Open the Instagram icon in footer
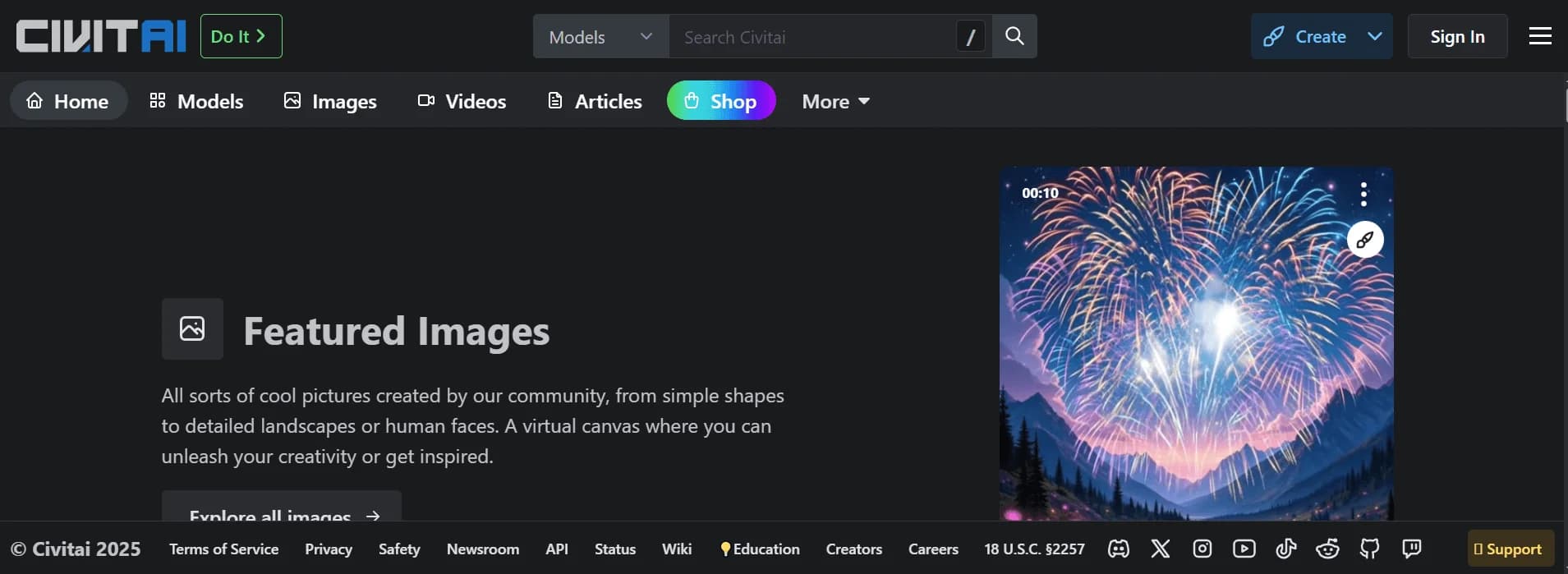This screenshot has height=574, width=1568. pos(1202,549)
